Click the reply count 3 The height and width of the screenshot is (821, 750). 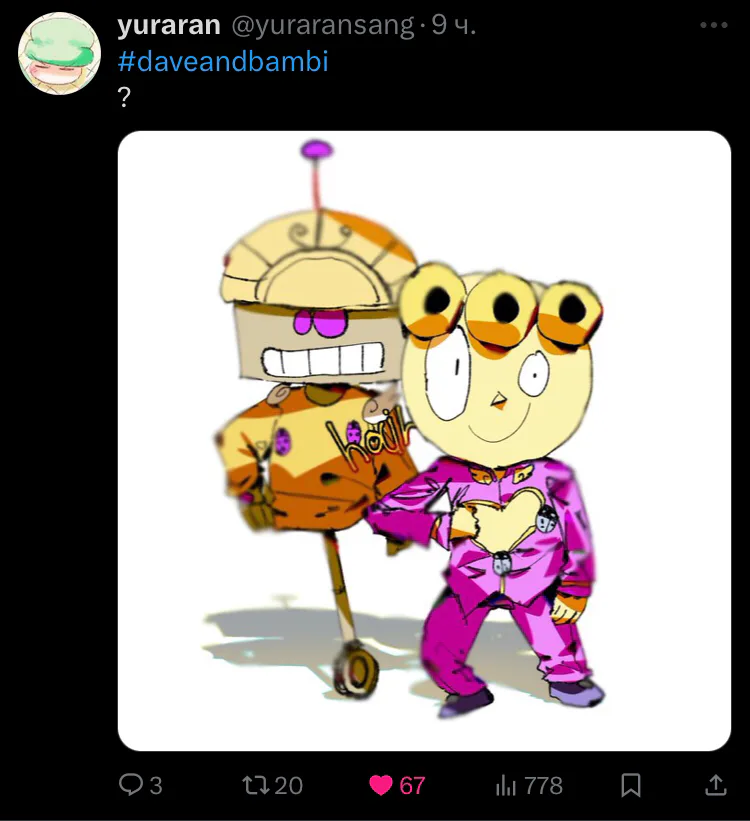[x=156, y=785]
